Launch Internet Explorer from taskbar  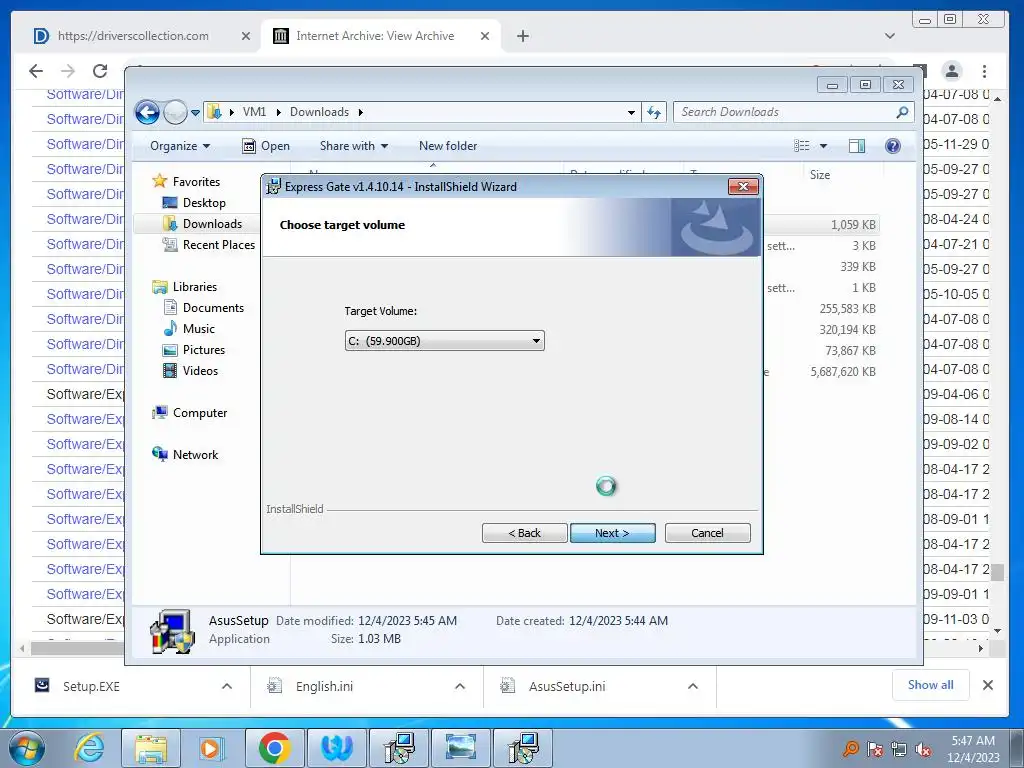88,748
